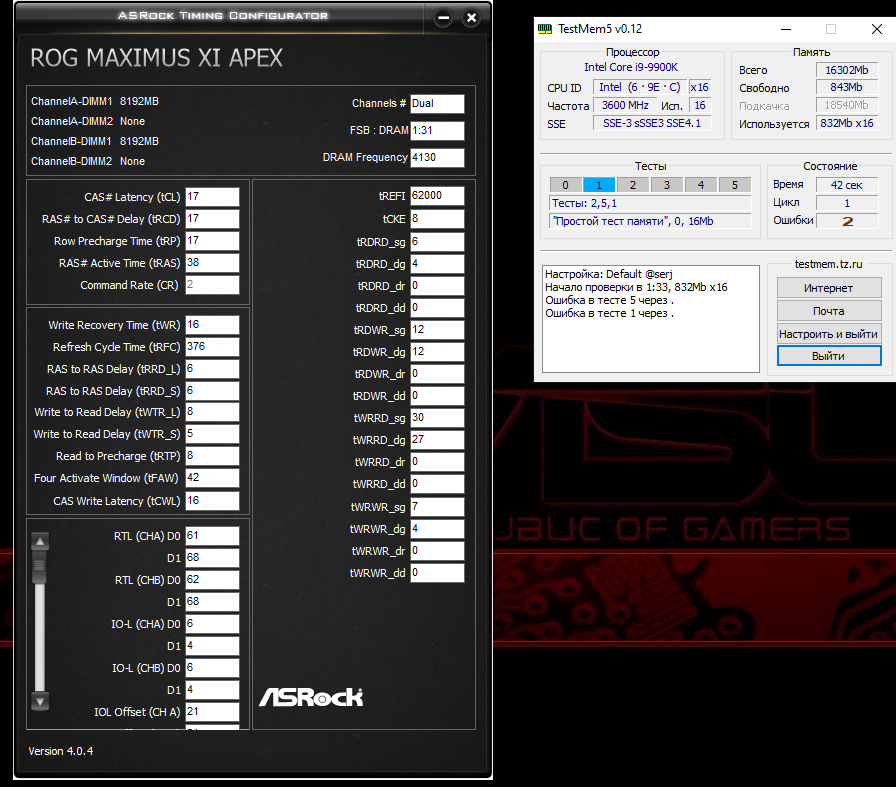Open the testmem.tz.ru link label

pyautogui.click(x=829, y=264)
